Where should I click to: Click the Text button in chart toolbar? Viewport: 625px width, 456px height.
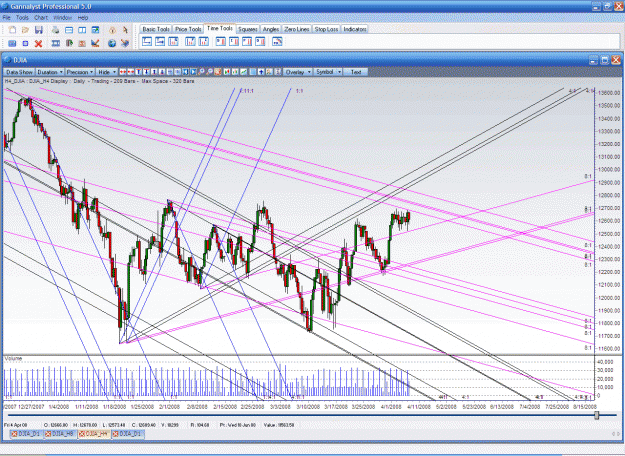[356, 72]
